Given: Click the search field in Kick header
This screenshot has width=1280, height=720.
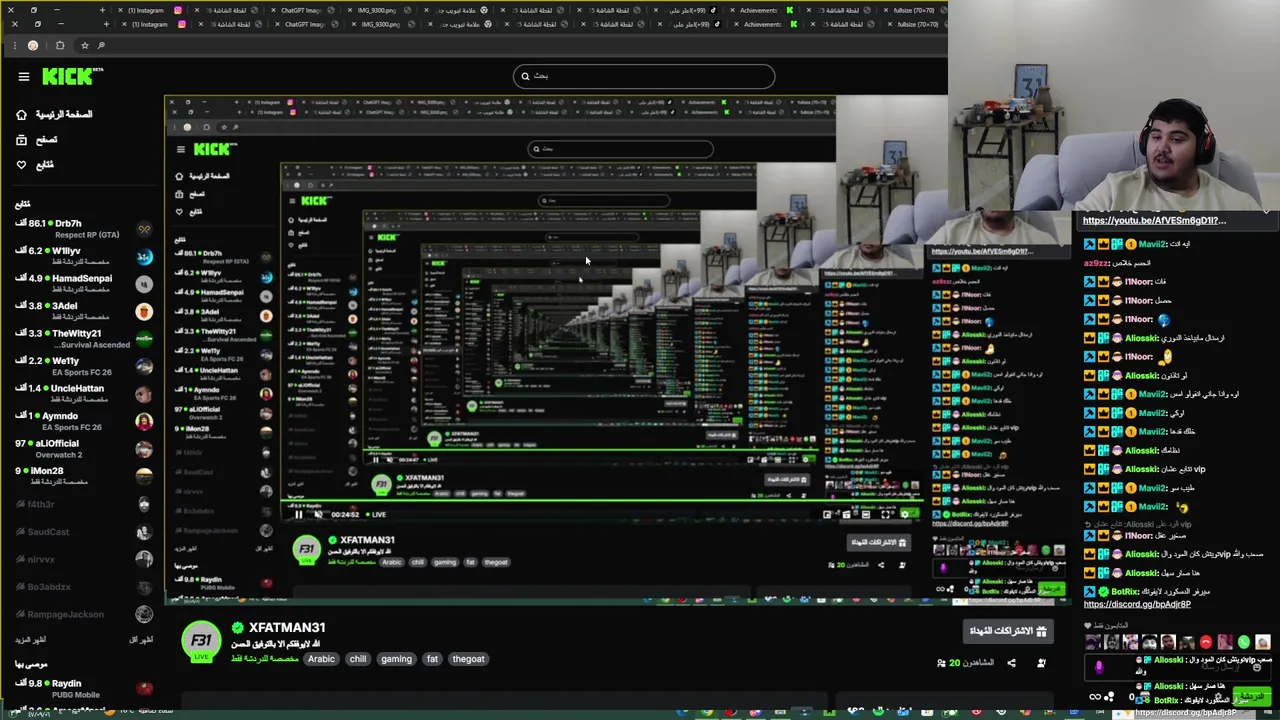Looking at the screenshot, I should tap(644, 76).
